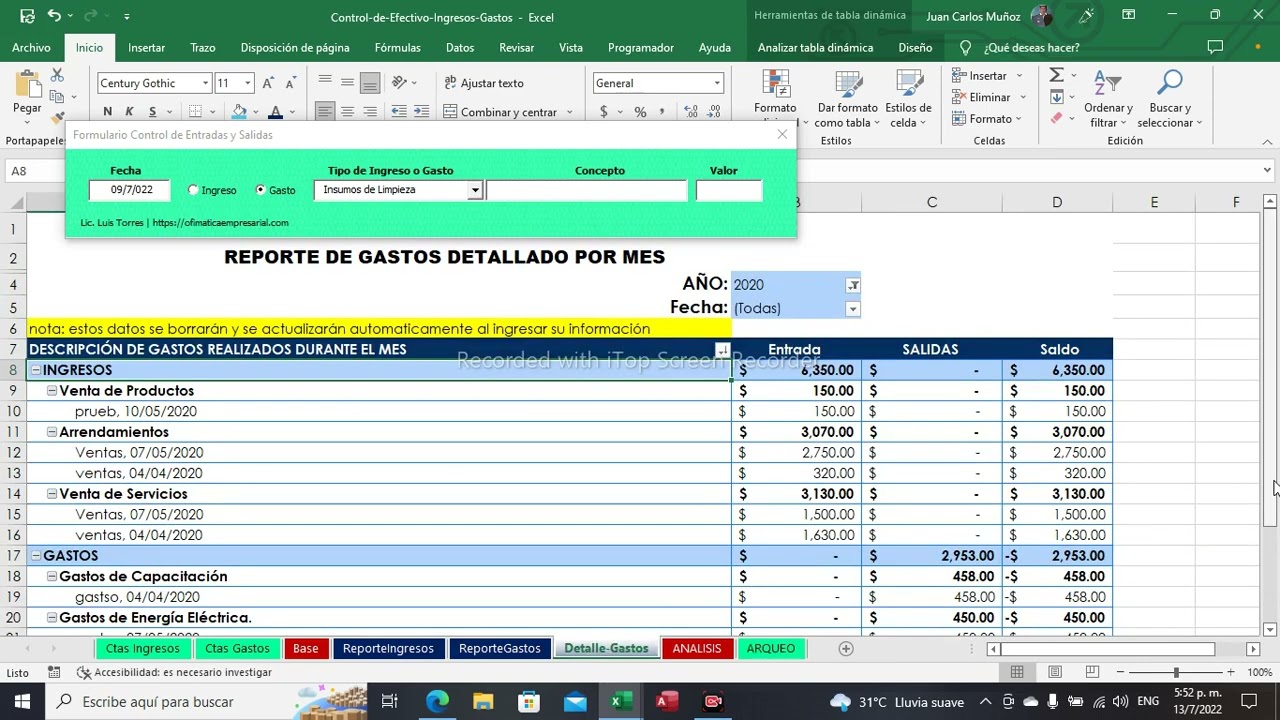1280x720 pixels.
Task: Click the Concepto input field
Action: [587, 190]
